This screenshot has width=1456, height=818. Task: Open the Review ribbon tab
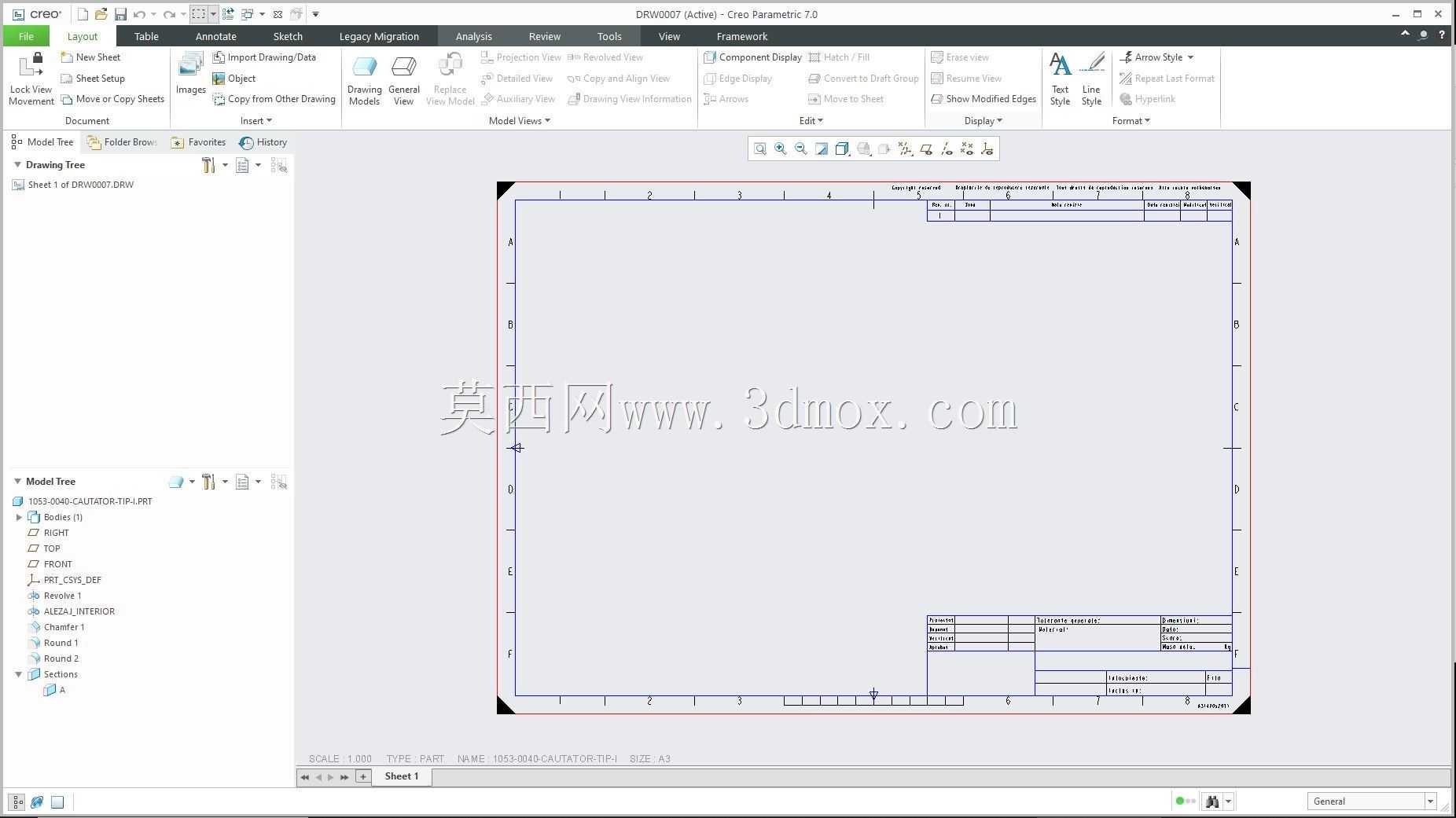(x=545, y=36)
